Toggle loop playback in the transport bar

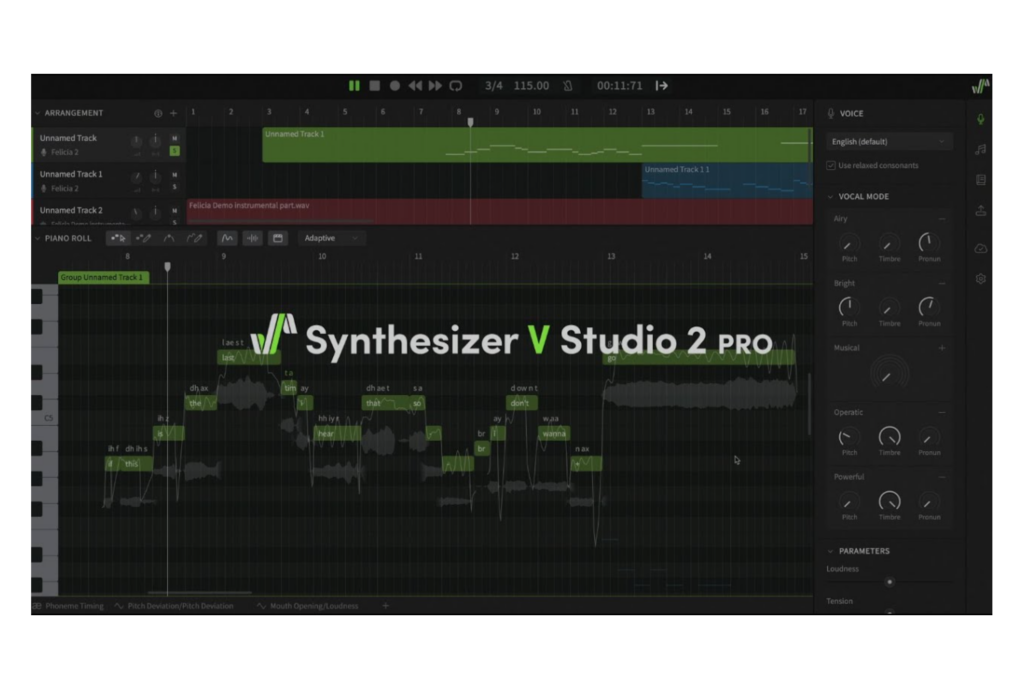point(456,86)
